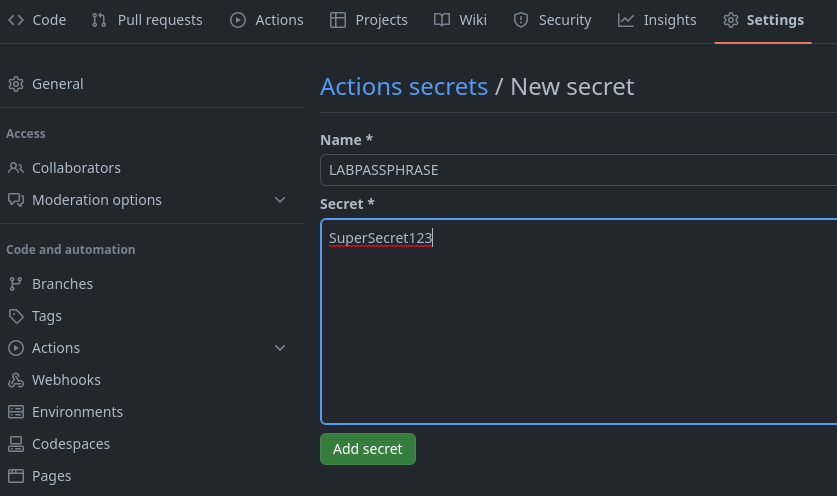Go to the Security tab
This screenshot has height=496, width=837.
tap(552, 20)
